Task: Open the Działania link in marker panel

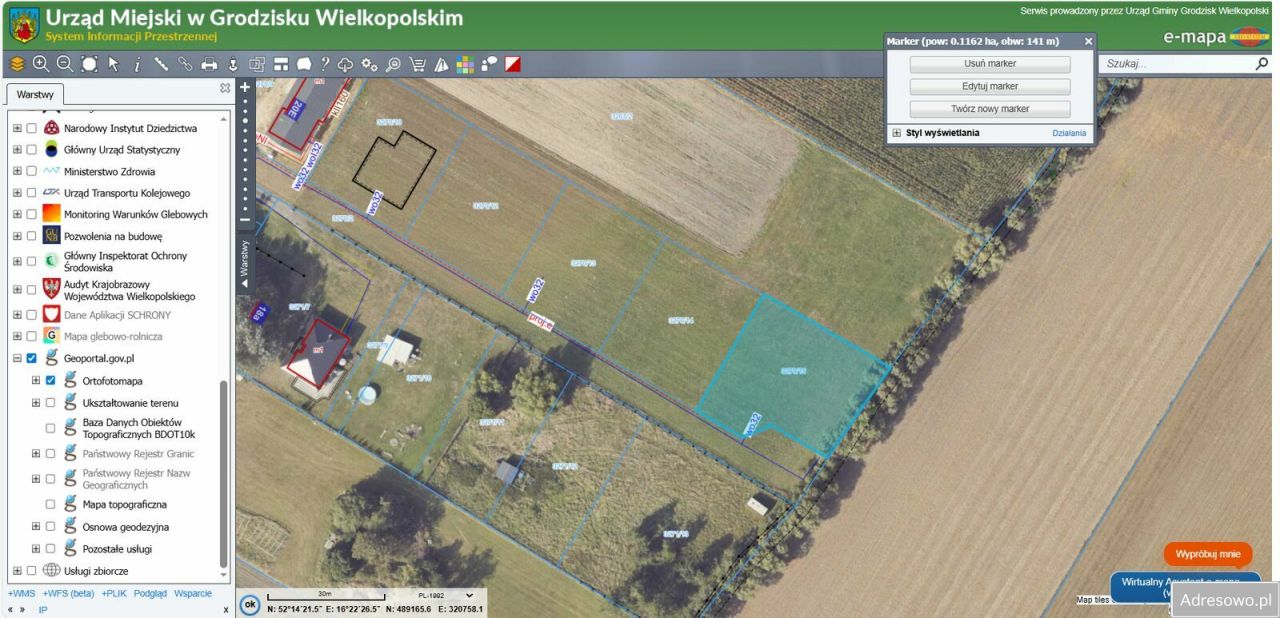Action: coord(1069,133)
